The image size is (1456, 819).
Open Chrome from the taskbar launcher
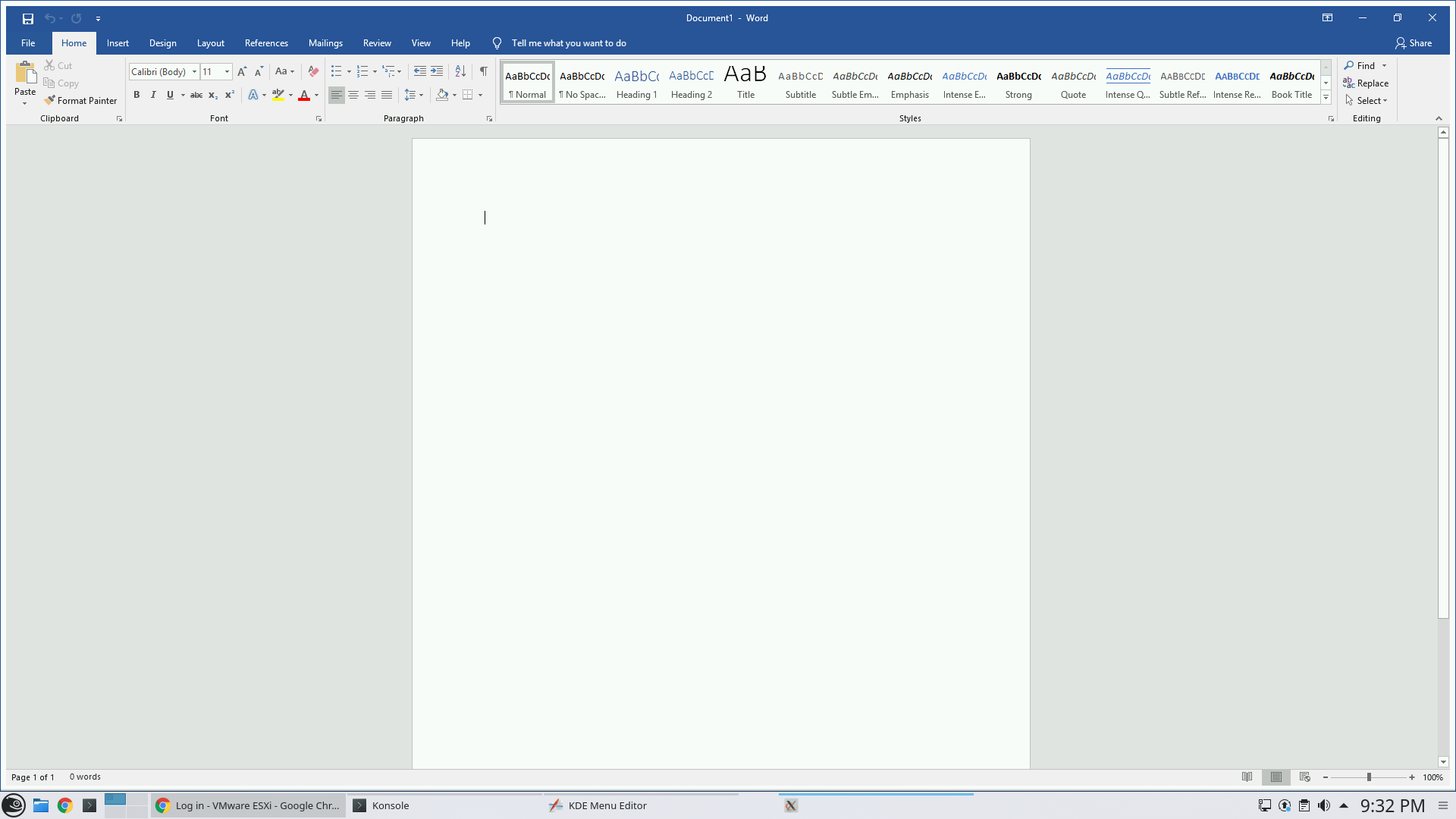[65, 805]
